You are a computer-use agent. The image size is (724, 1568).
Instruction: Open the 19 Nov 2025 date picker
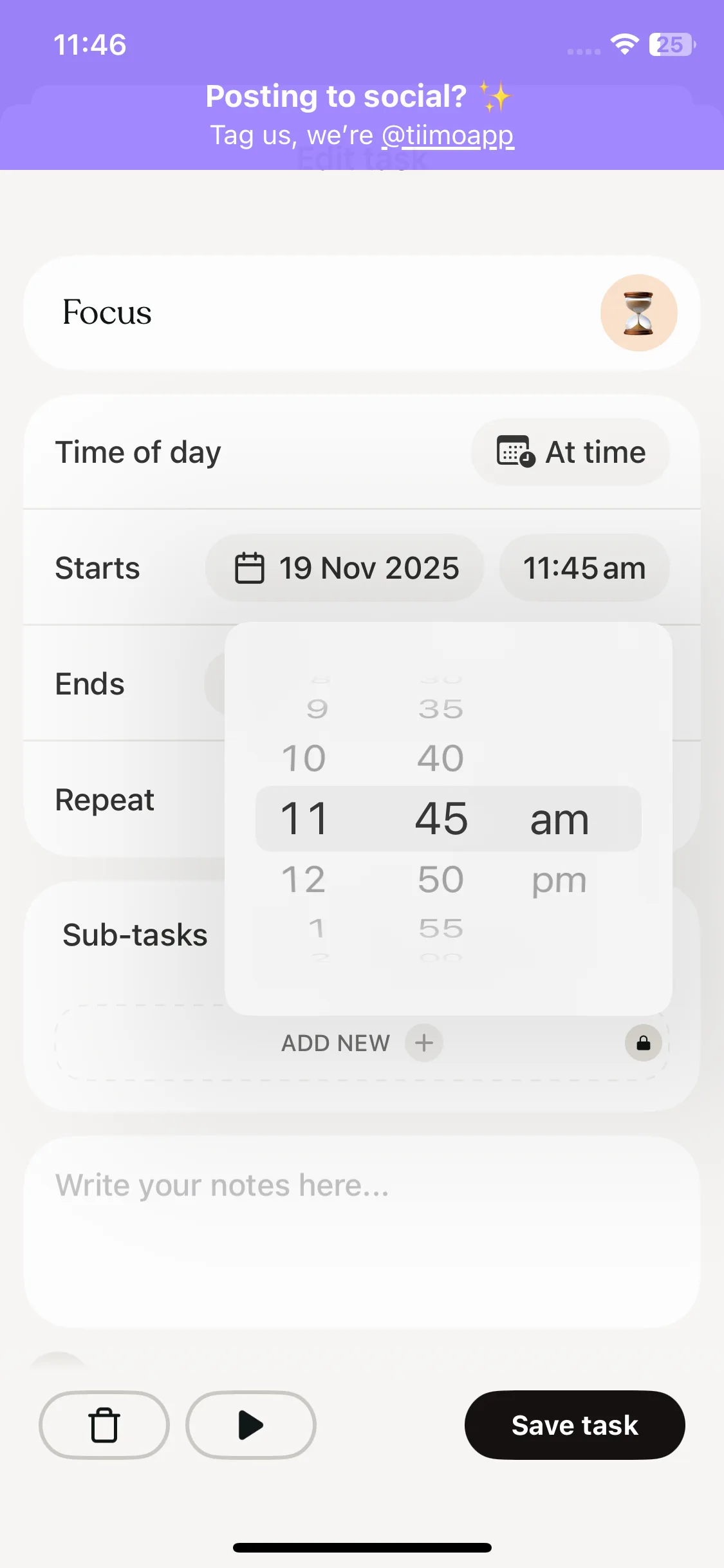345,568
